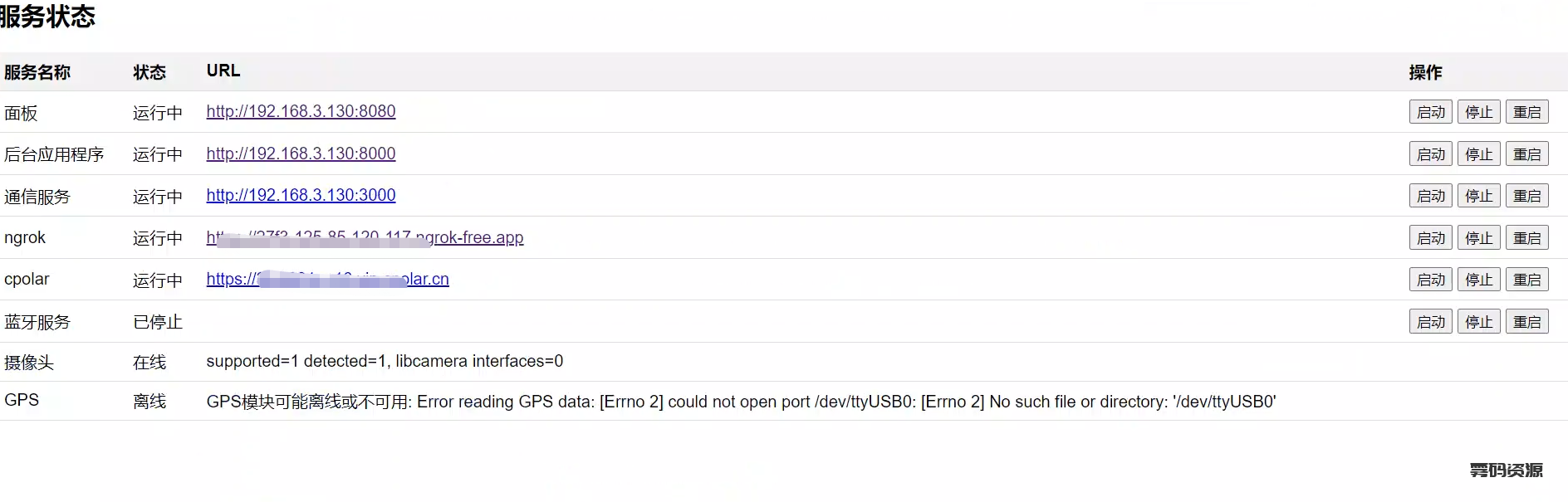Click the 停止 button for 蓝牙服务

(x=1478, y=322)
